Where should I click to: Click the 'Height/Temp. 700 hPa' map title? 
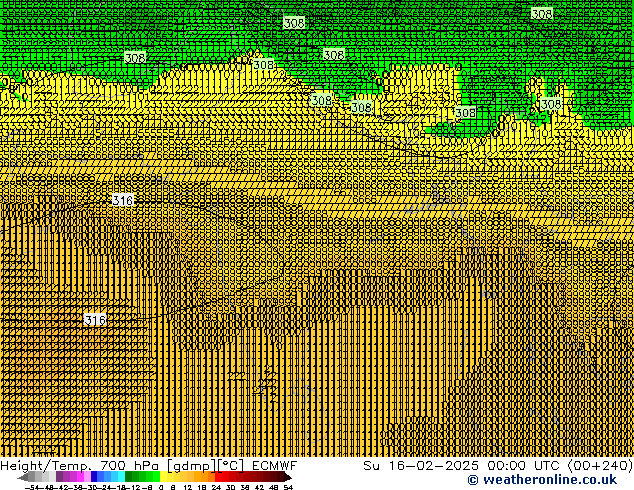[x=79, y=466]
